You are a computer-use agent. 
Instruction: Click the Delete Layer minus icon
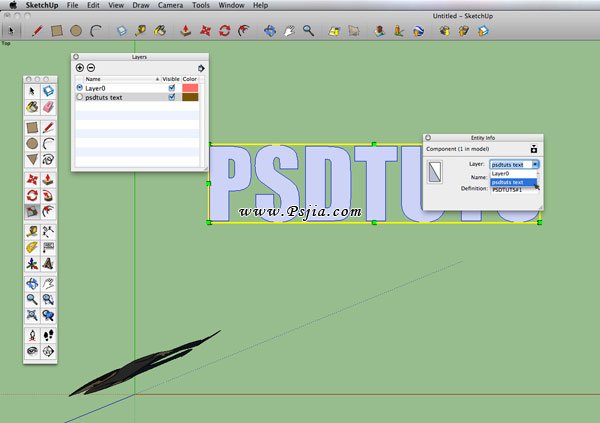pyautogui.click(x=92, y=68)
